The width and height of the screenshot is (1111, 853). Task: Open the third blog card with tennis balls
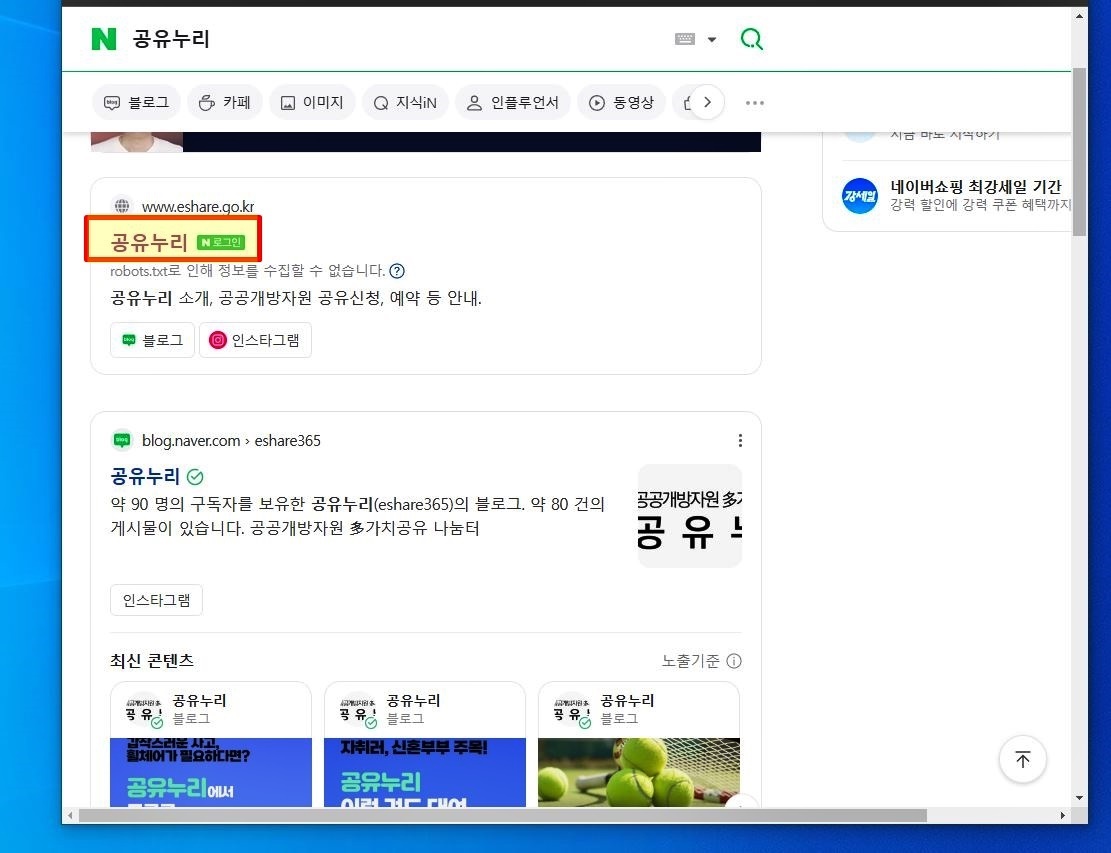pyautogui.click(x=638, y=745)
